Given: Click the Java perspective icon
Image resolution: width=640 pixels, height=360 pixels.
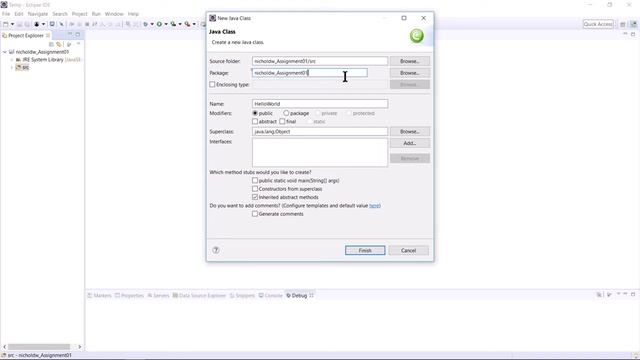Looking at the screenshot, I should click(633, 24).
